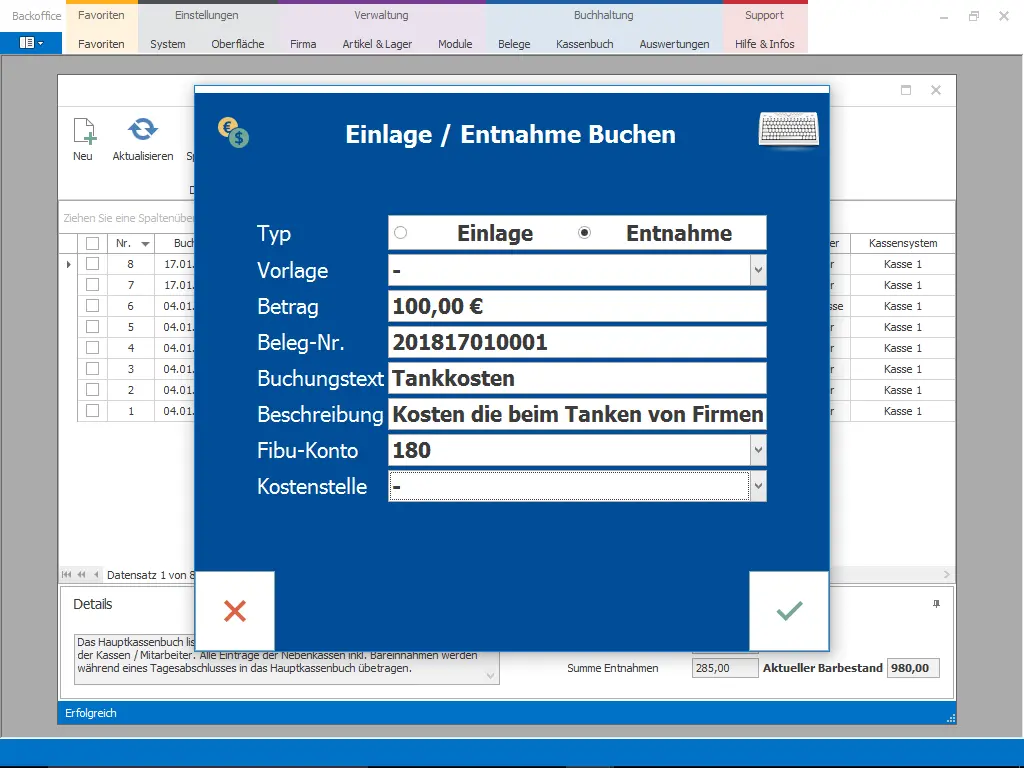Screen dimensions: 1024x768
Task: Cancel the dialog with the red X
Action: pos(234,611)
